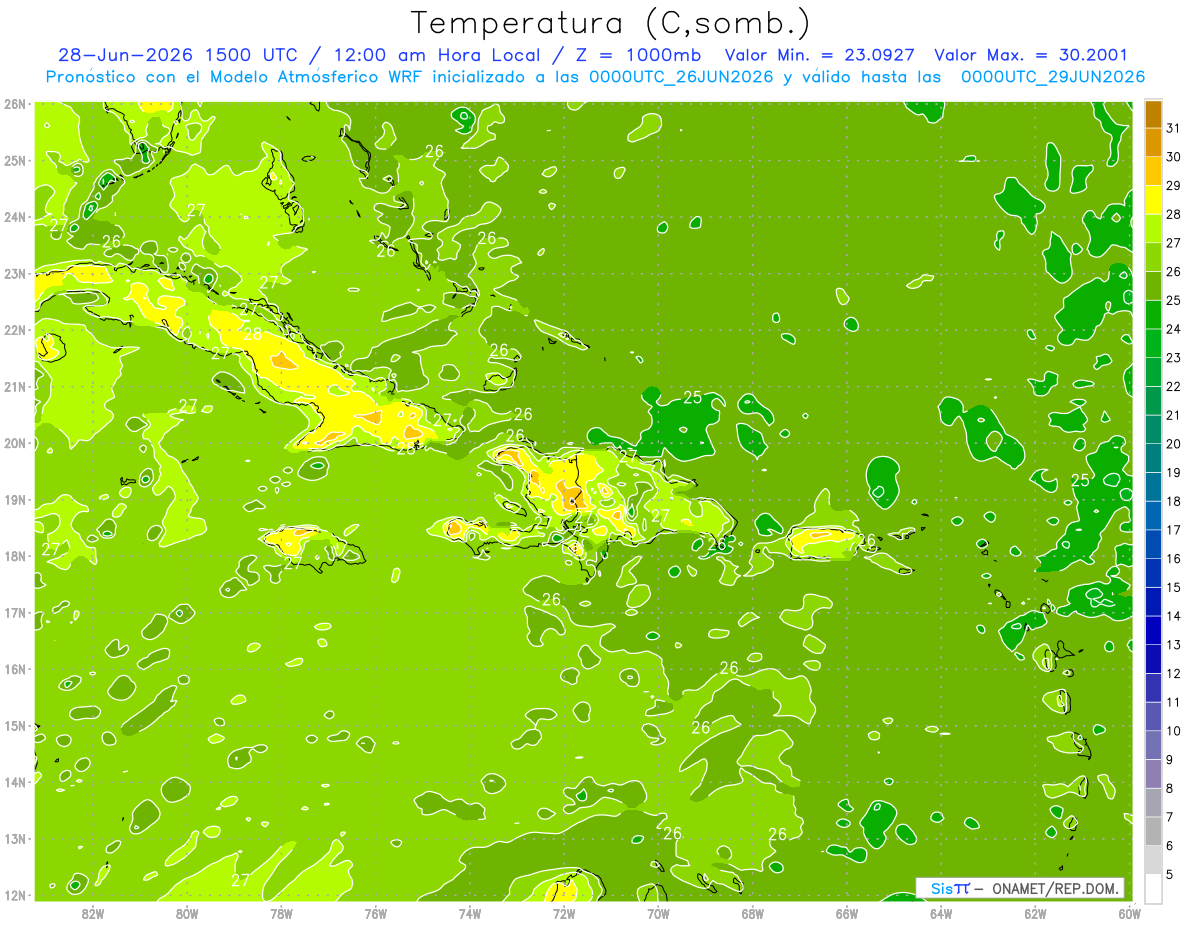1200x927 pixels.
Task: Click the longitude label "60W"
Action: (x=1130, y=913)
